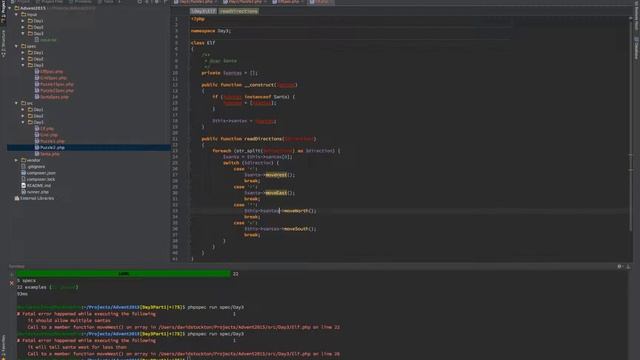Viewport: 640px width, 360px height.
Task: Click the composer.json file icon
Action: [24, 173]
